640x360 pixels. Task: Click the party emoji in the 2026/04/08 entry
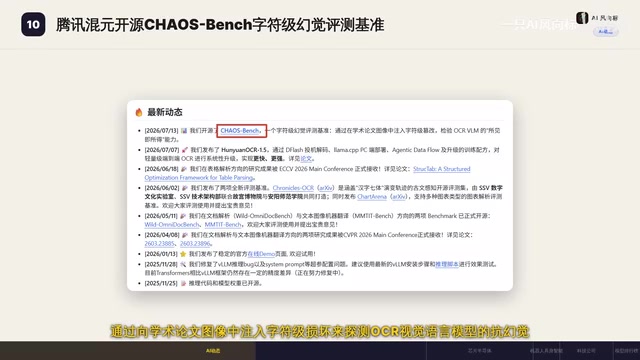[185, 235]
